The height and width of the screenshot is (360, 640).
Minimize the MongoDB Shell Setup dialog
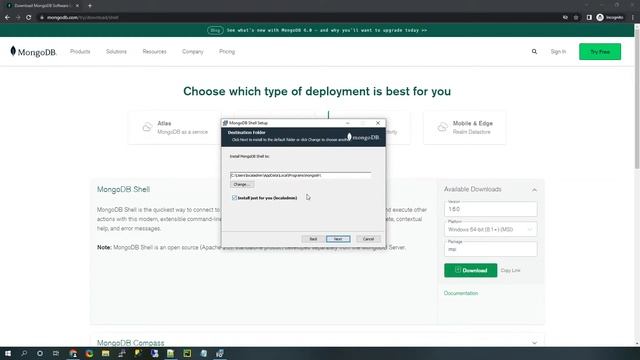pos(348,123)
